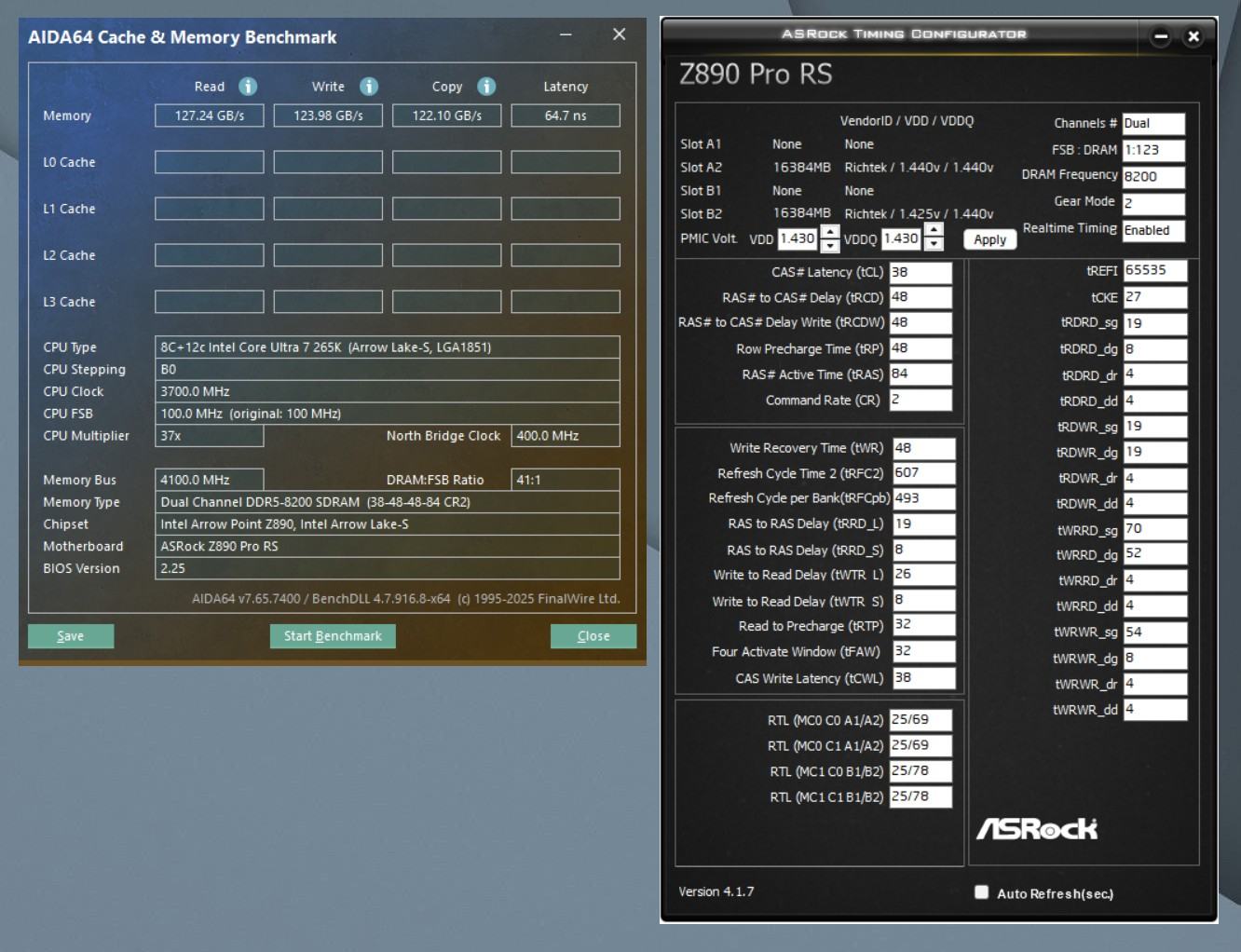Screen dimensions: 1241x952
Task: Minimize the ASRock Timing Configurator window
Action: tap(1161, 36)
